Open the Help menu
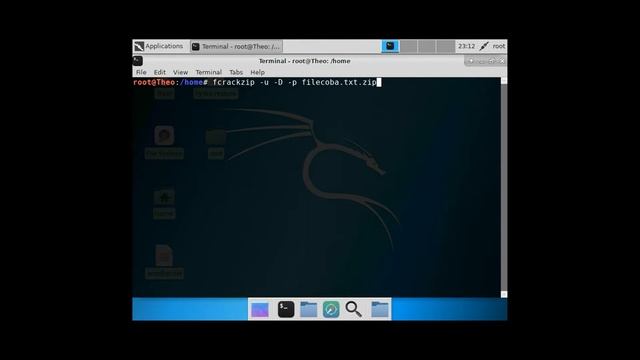Viewport: 640px width, 360px height. (258, 72)
